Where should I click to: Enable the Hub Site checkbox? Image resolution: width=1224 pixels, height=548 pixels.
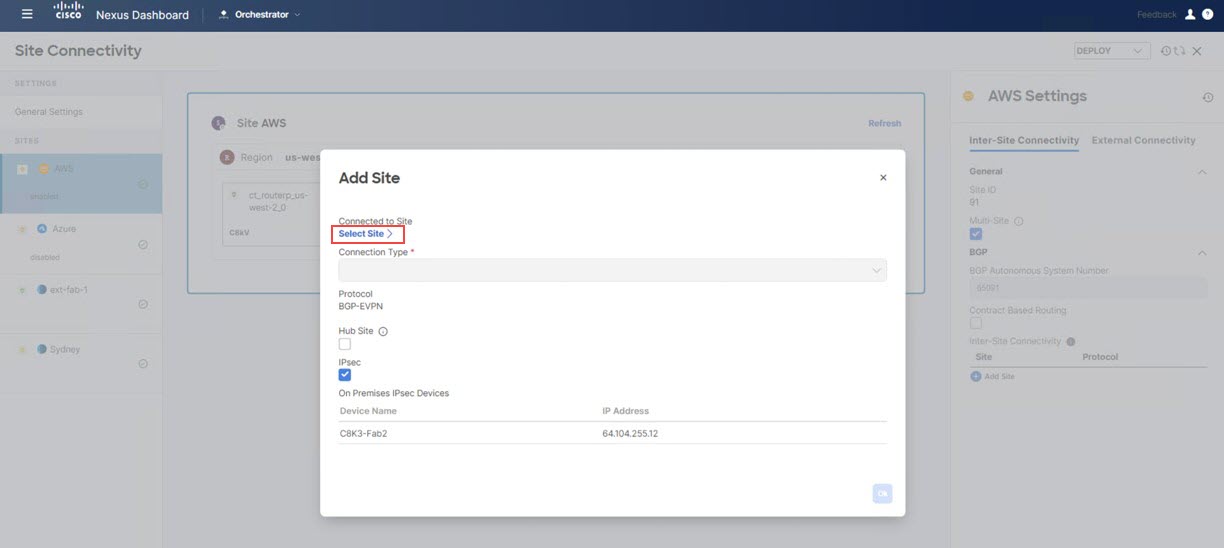[345, 344]
